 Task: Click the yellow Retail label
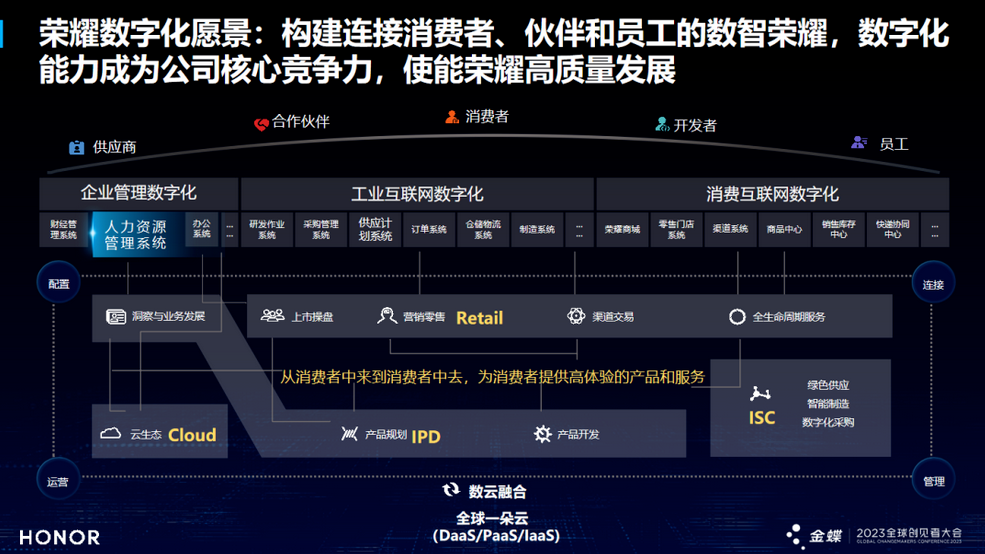click(x=479, y=318)
